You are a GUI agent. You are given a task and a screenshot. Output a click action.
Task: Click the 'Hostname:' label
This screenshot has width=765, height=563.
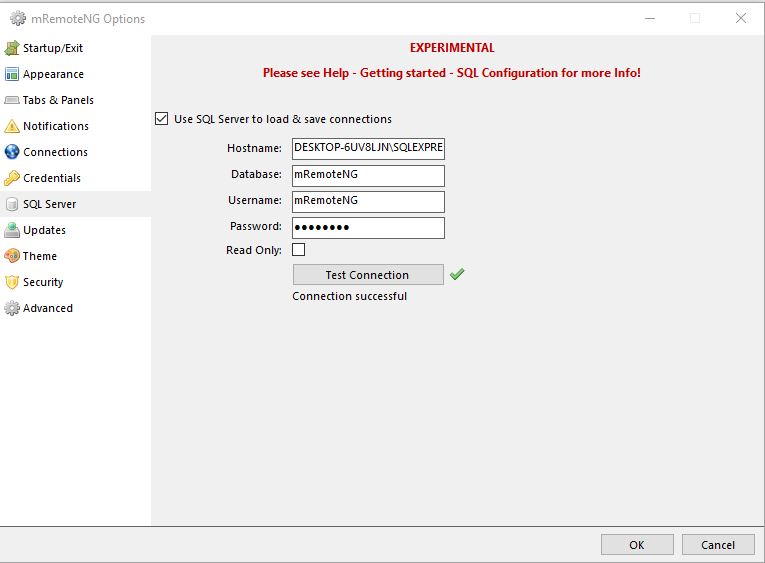pos(254,148)
